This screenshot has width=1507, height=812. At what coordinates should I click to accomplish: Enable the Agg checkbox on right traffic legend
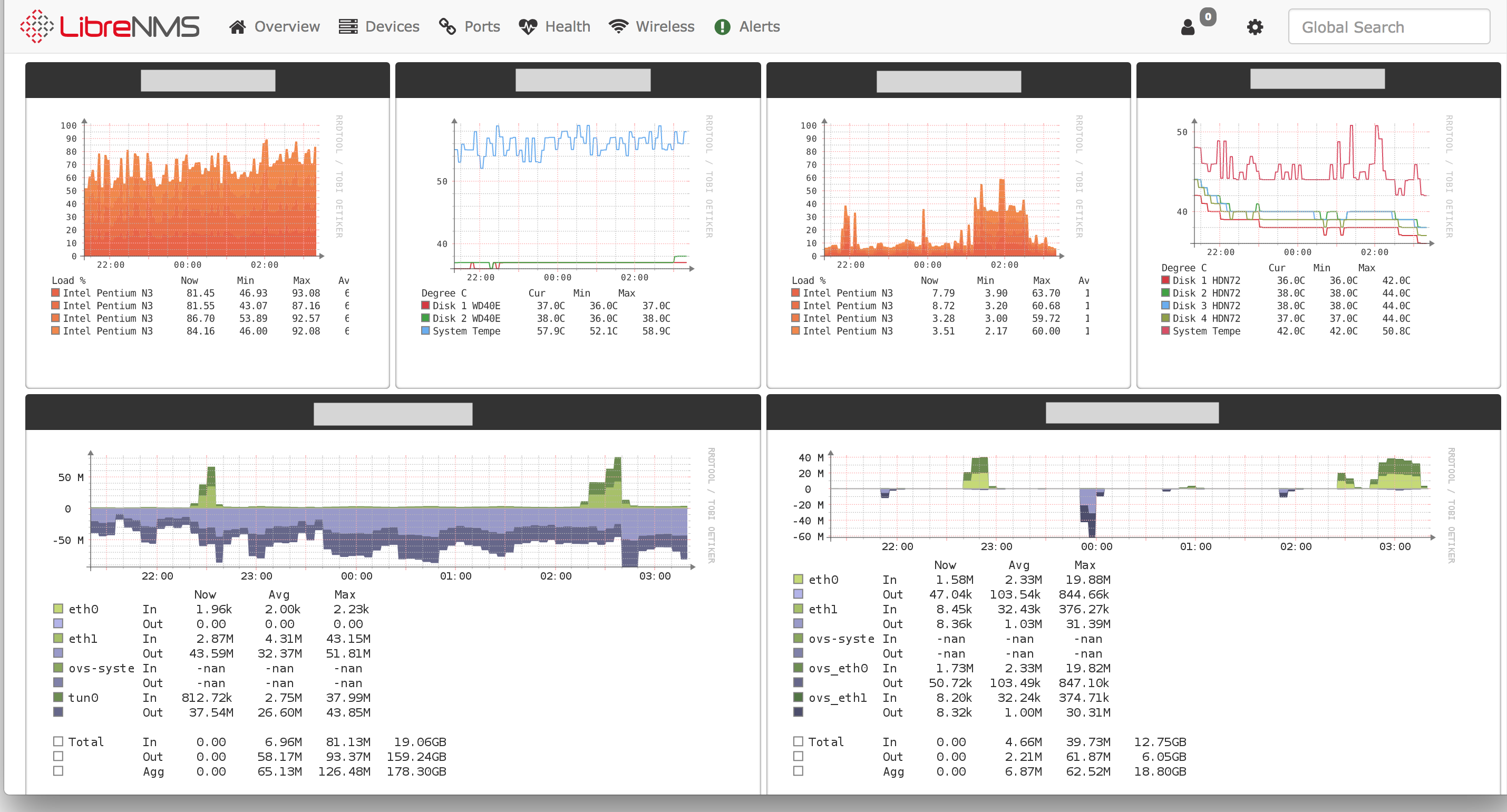[x=798, y=771]
